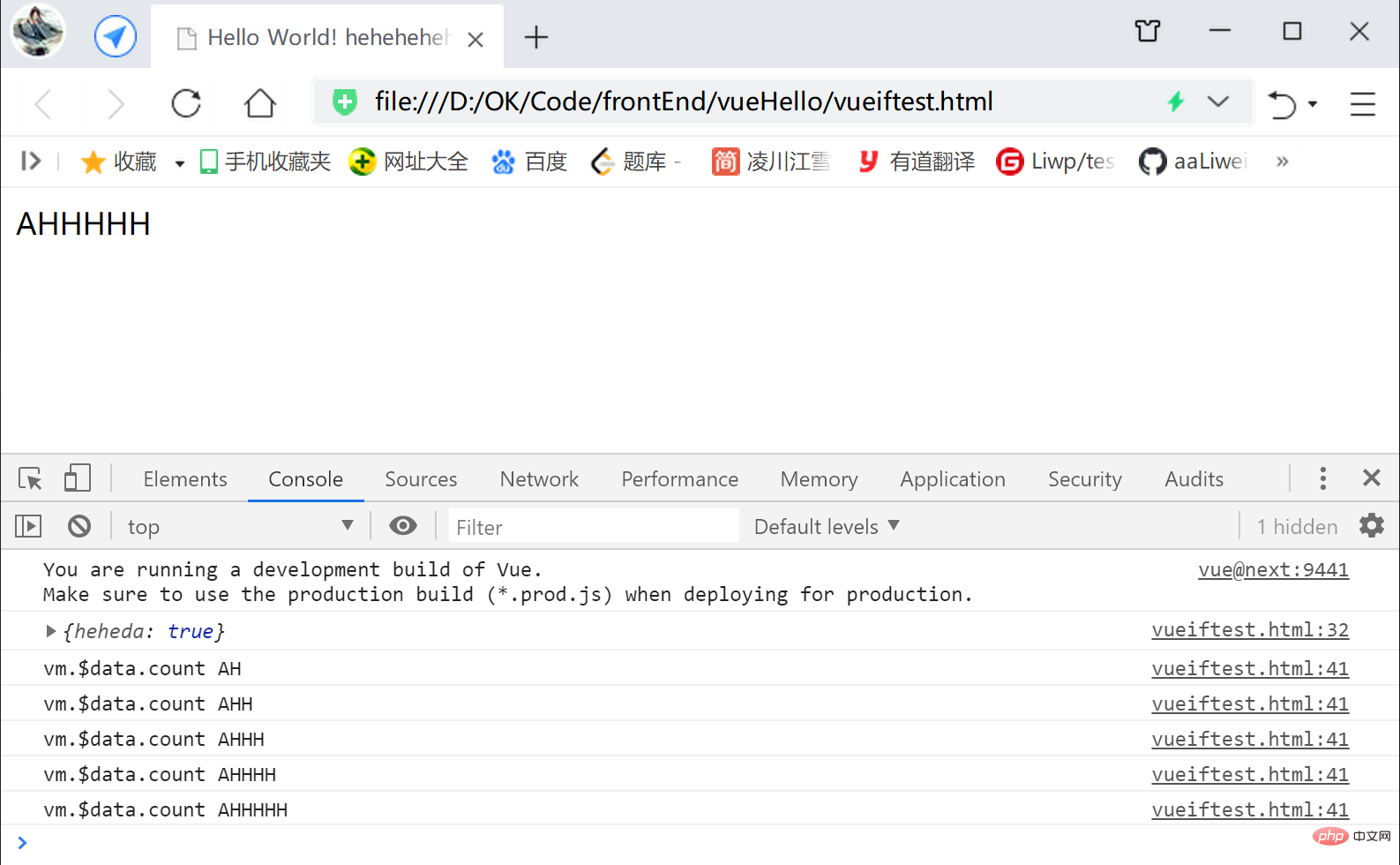Open console settings gear

pyautogui.click(x=1372, y=526)
